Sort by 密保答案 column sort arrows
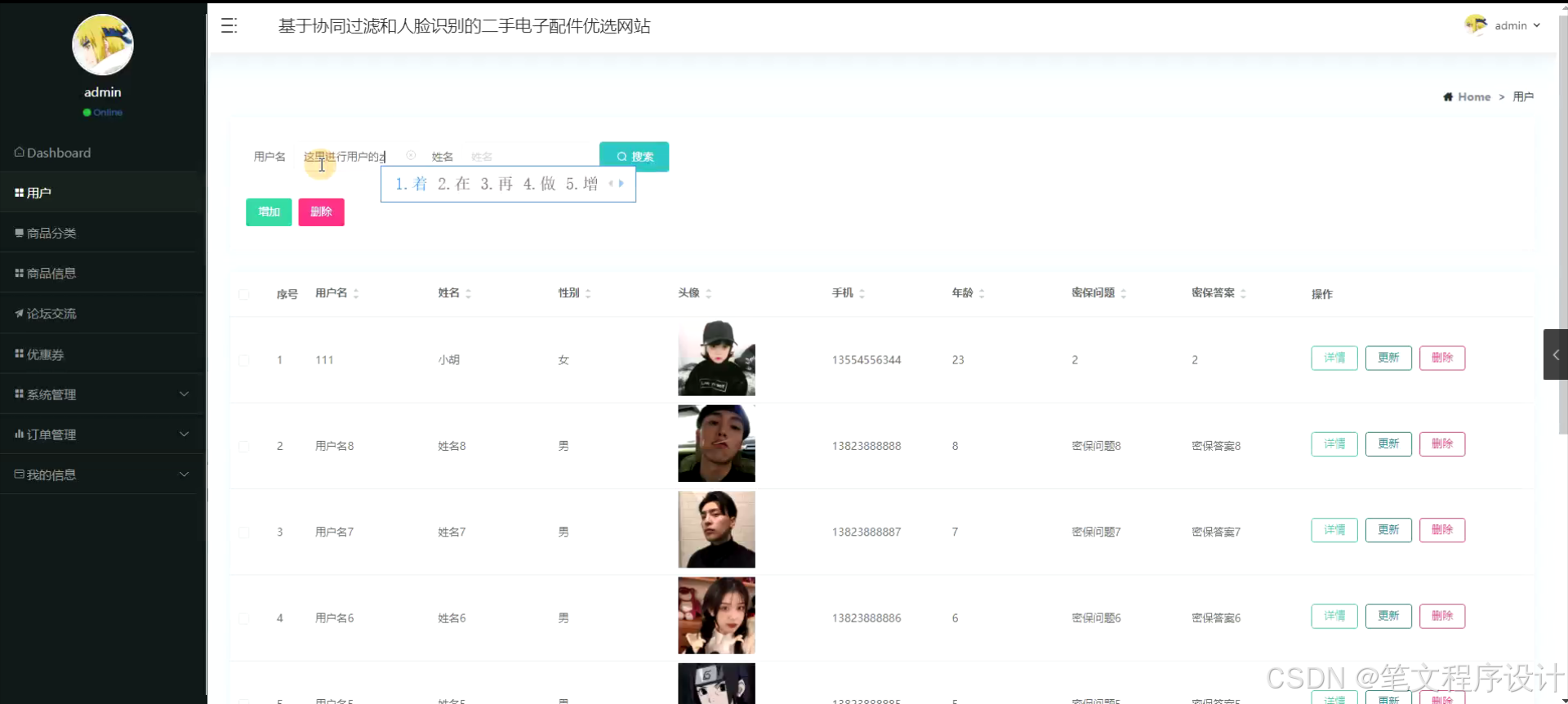 point(1243,293)
